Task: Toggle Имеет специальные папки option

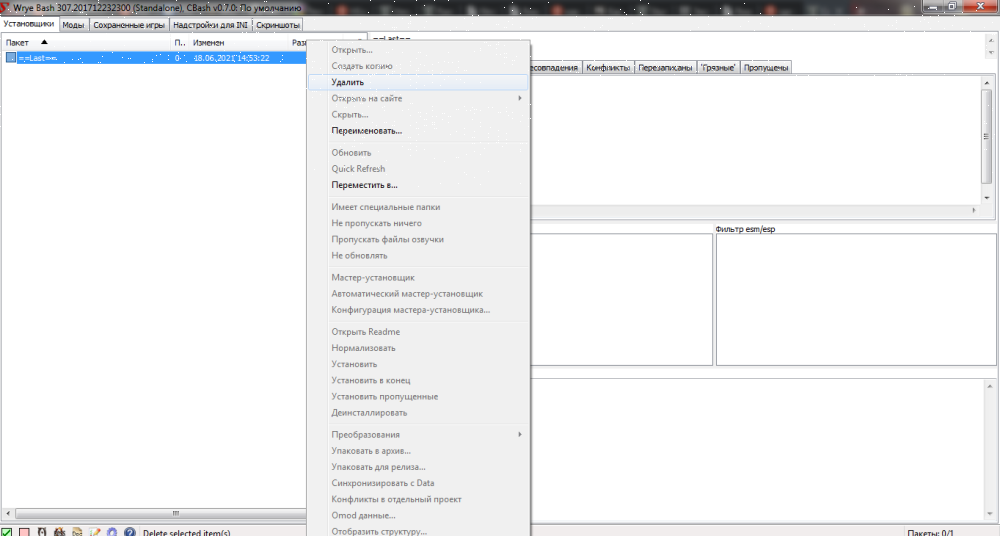Action: pyautogui.click(x=418, y=207)
